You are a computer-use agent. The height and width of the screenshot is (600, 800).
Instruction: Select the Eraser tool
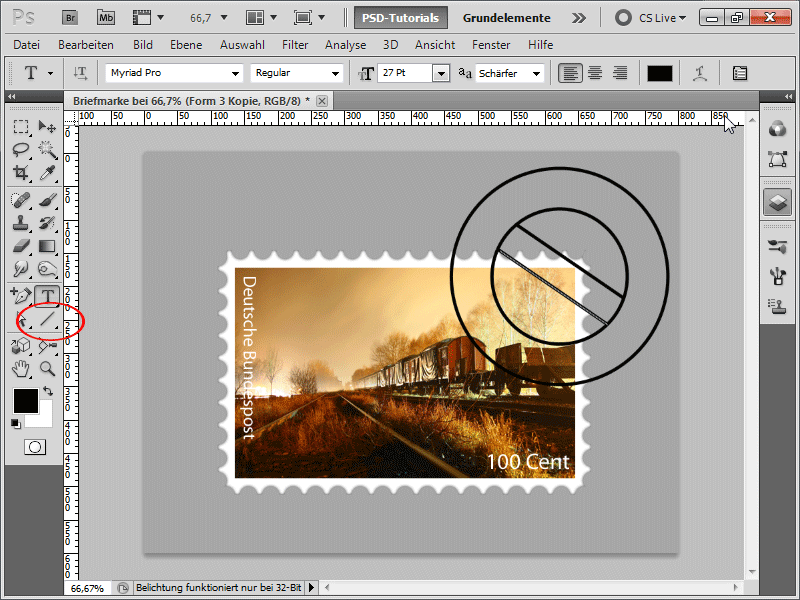click(21, 246)
